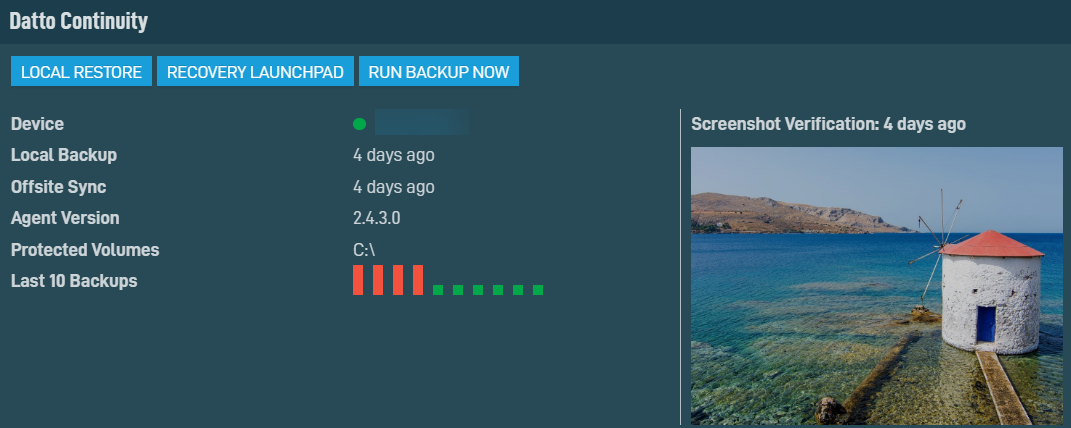The height and width of the screenshot is (428, 1071).
Task: Click the Device label
Action: point(38,124)
